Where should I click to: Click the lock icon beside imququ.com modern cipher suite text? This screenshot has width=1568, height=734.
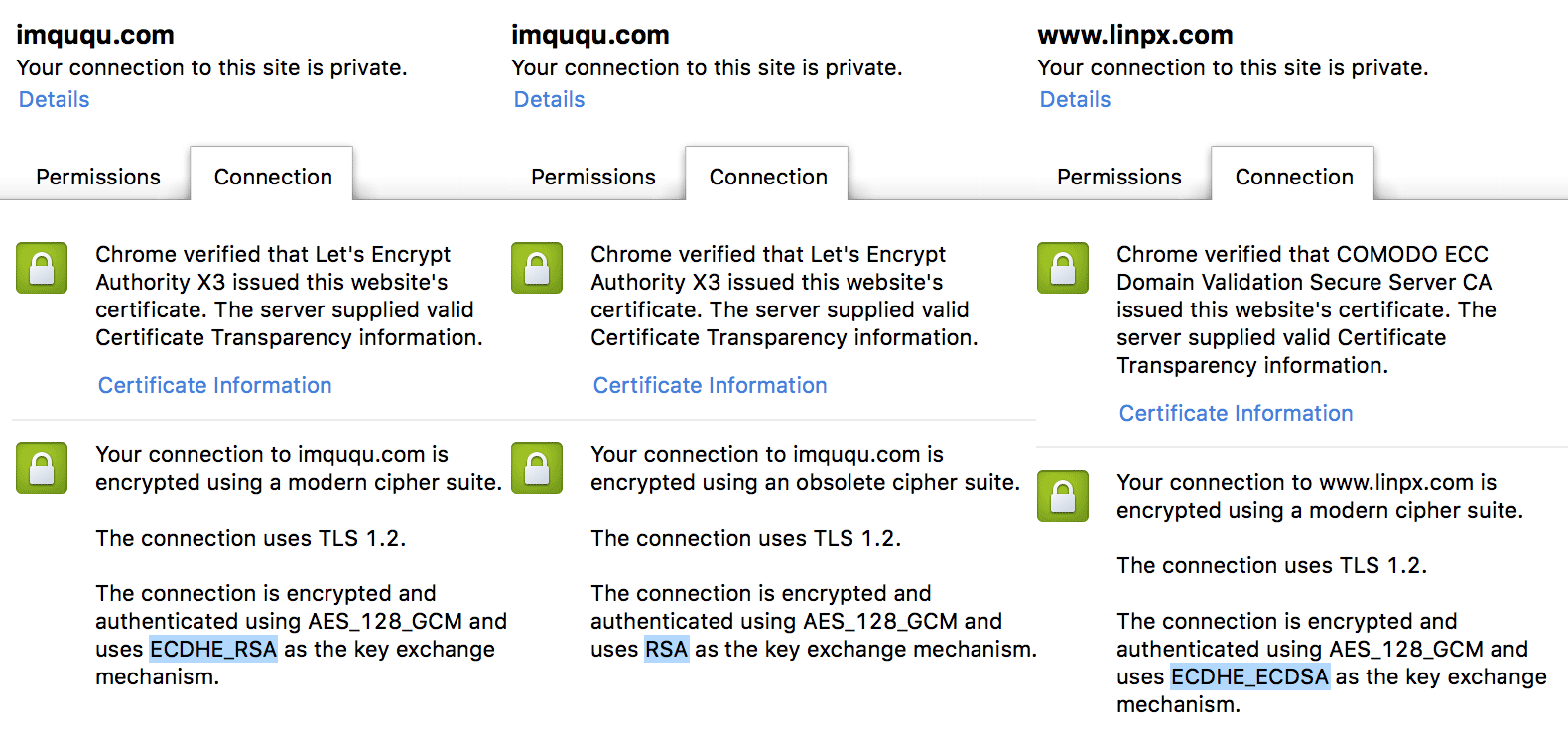(x=42, y=468)
